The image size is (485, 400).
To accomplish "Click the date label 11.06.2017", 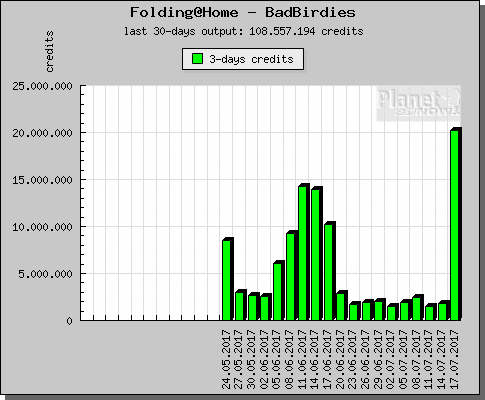I will click(302, 359).
